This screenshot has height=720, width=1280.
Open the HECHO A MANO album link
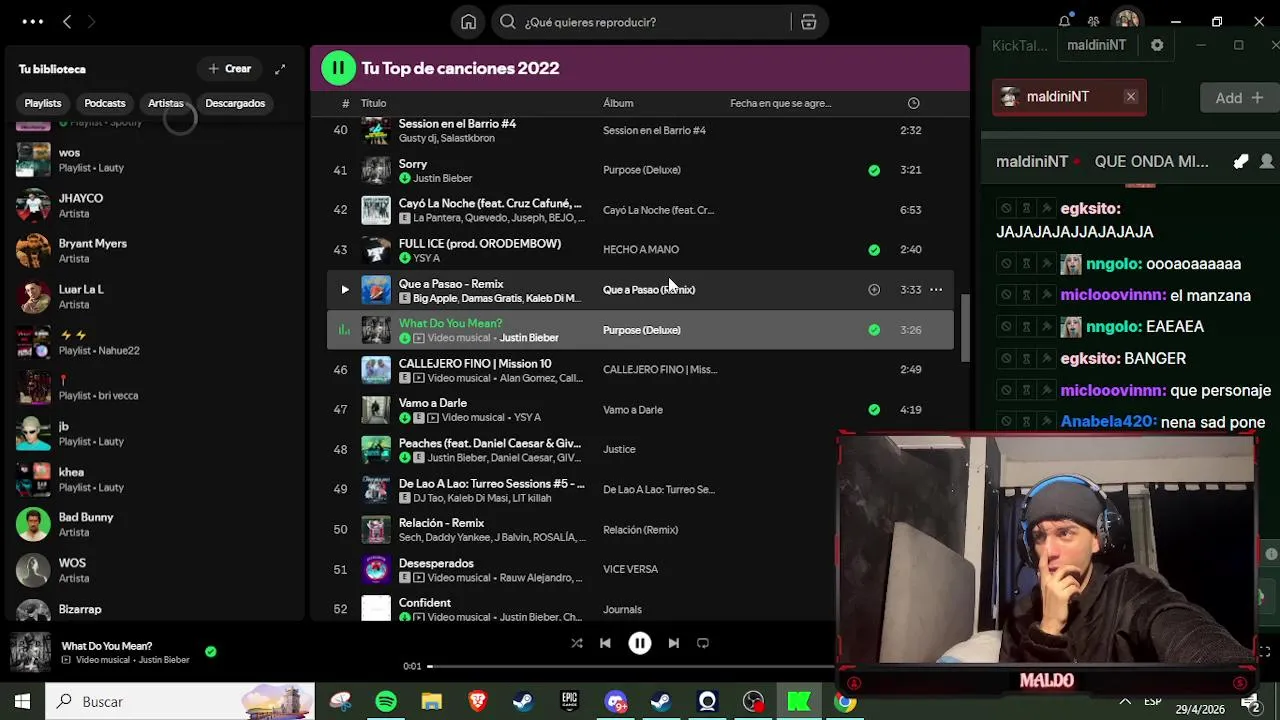641,250
